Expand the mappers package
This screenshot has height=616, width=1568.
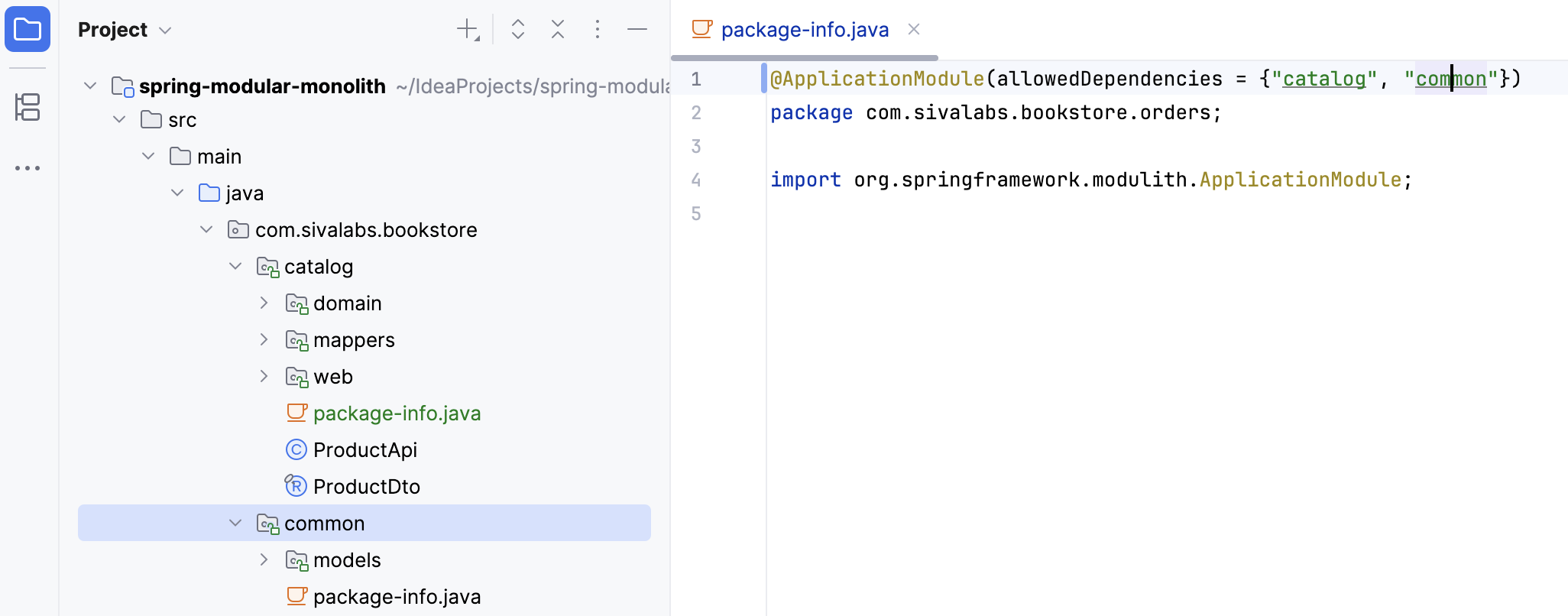coord(264,339)
